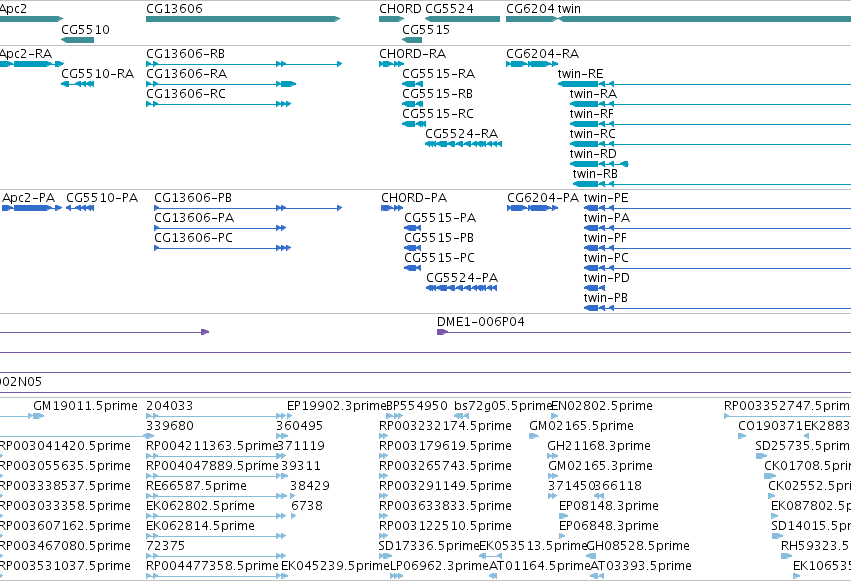Select CG5515-RB transcript label
Image resolution: width=851 pixels, height=581 pixels.
coord(437,94)
